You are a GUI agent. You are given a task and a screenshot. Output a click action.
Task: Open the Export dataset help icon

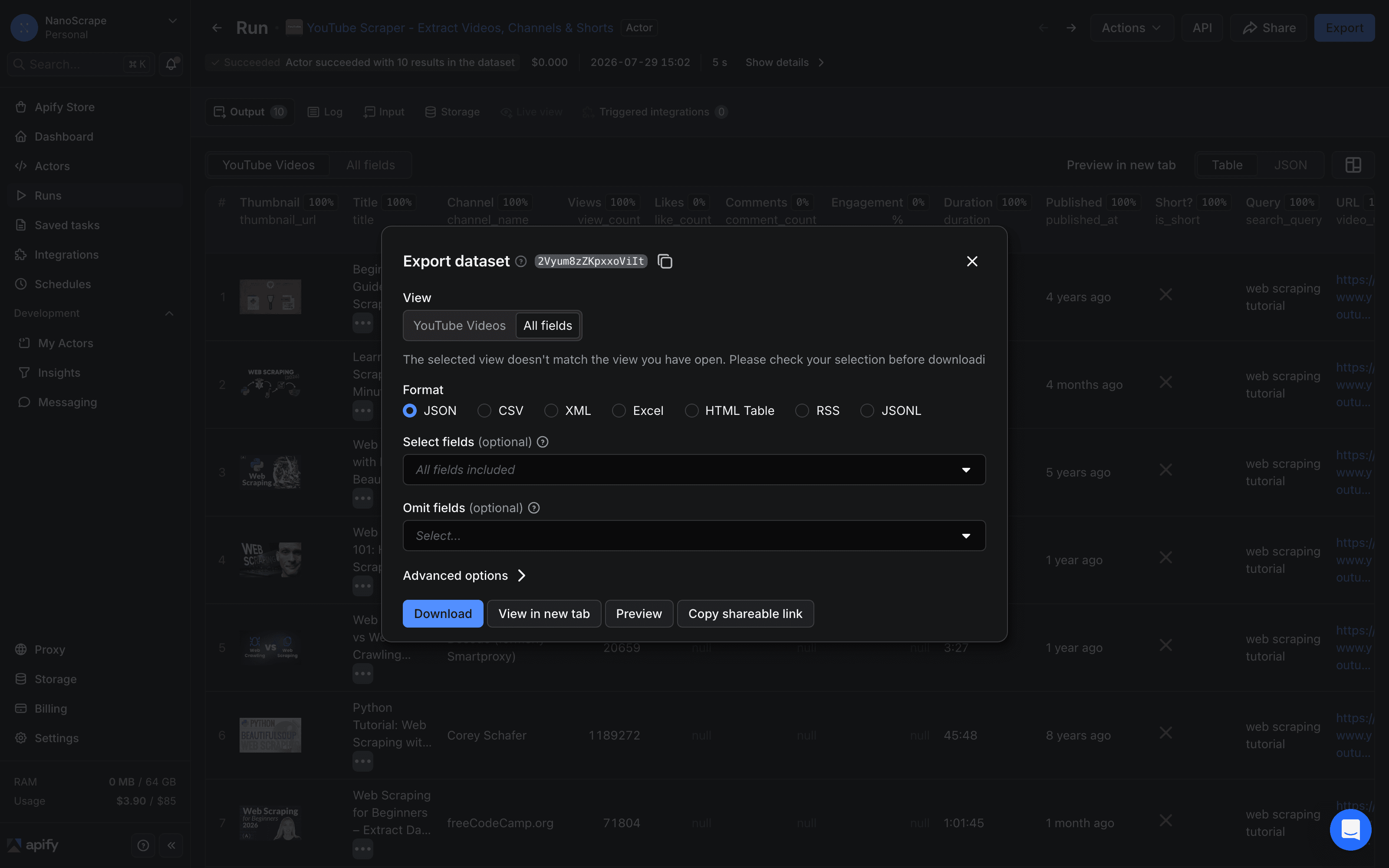point(520,261)
